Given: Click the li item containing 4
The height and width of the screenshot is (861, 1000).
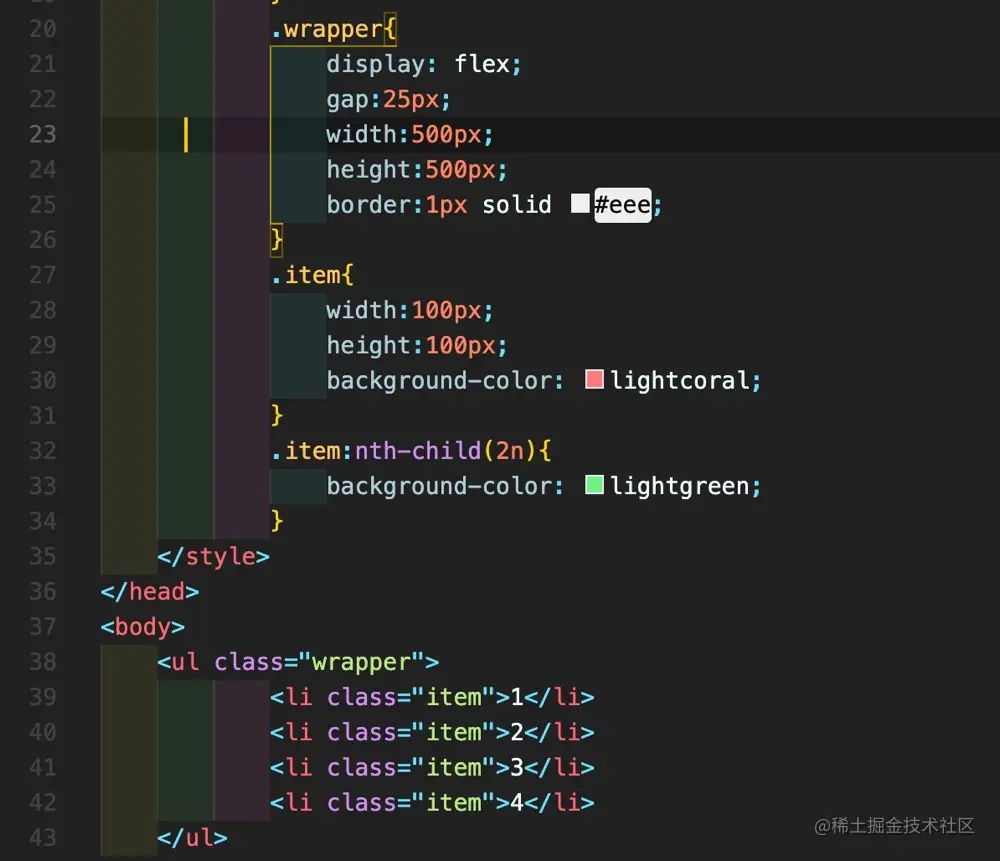Looking at the screenshot, I should [432, 802].
